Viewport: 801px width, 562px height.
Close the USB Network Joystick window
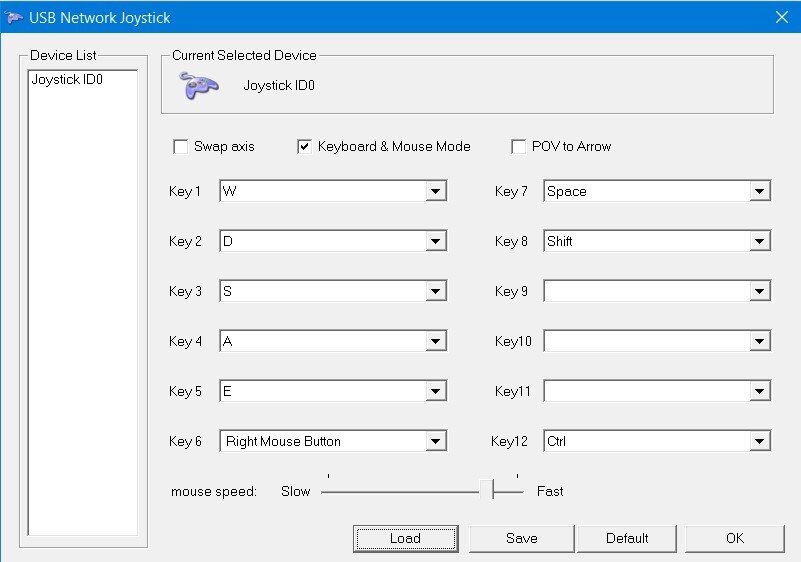pos(782,17)
